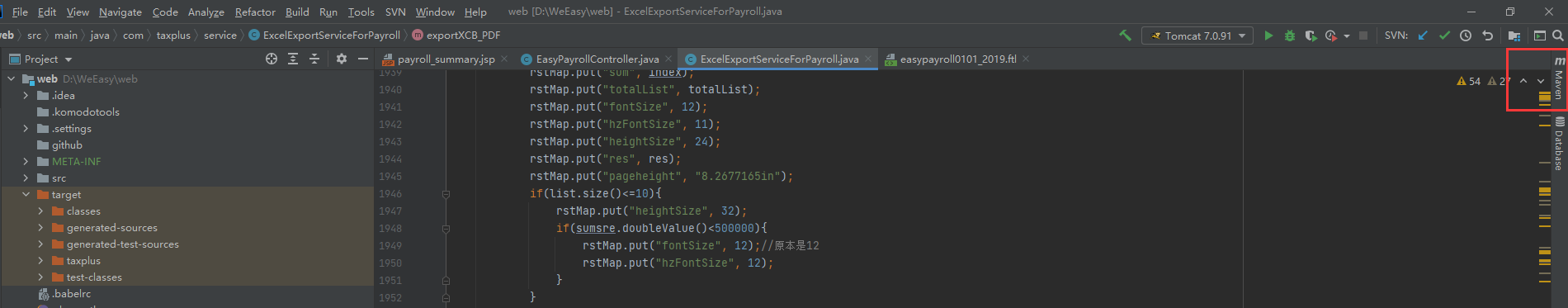Show SVN history clock icon
Image resolution: width=1568 pixels, height=308 pixels.
[1466, 36]
